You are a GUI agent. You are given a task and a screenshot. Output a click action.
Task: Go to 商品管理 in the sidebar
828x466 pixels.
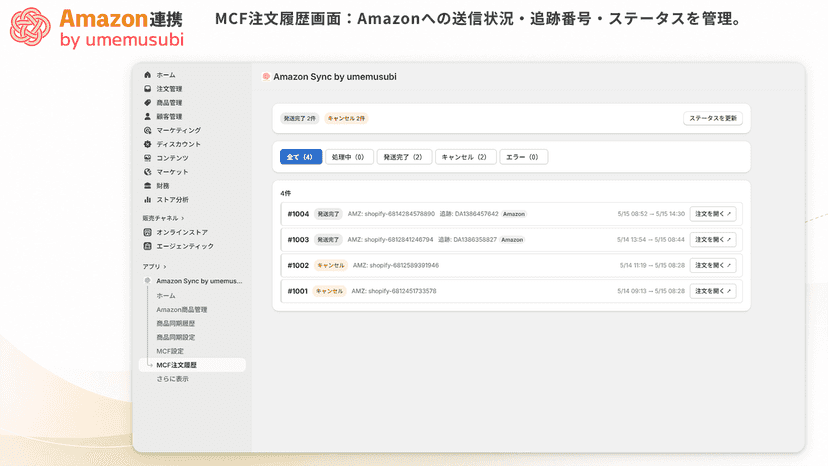(169, 102)
